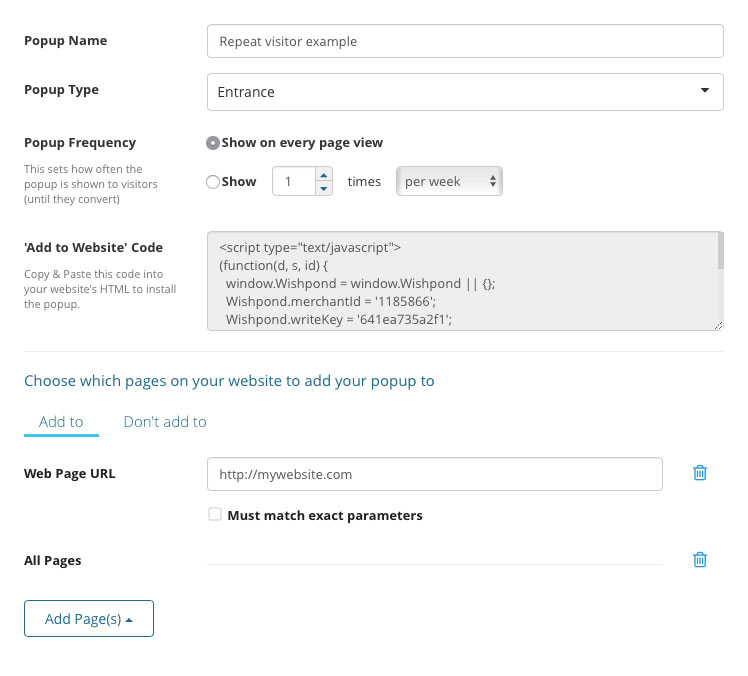The image size is (748, 676).
Task: Open the Popup Type dropdown
Action: pyautogui.click(x=464, y=92)
